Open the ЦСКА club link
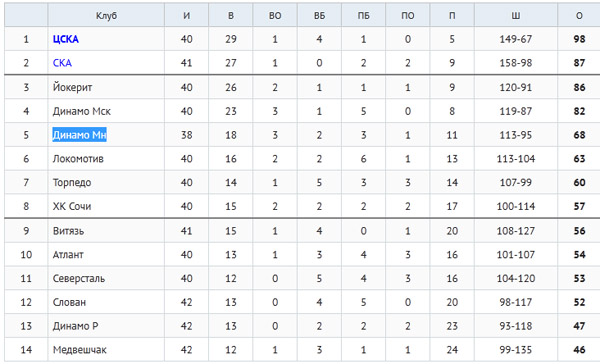 coord(66,39)
